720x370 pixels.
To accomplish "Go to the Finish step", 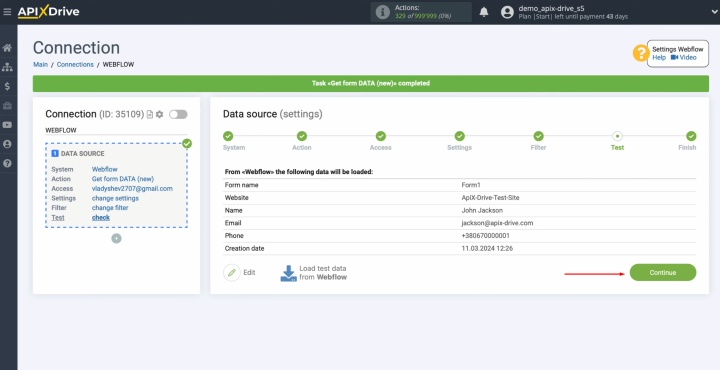I will pos(691,136).
